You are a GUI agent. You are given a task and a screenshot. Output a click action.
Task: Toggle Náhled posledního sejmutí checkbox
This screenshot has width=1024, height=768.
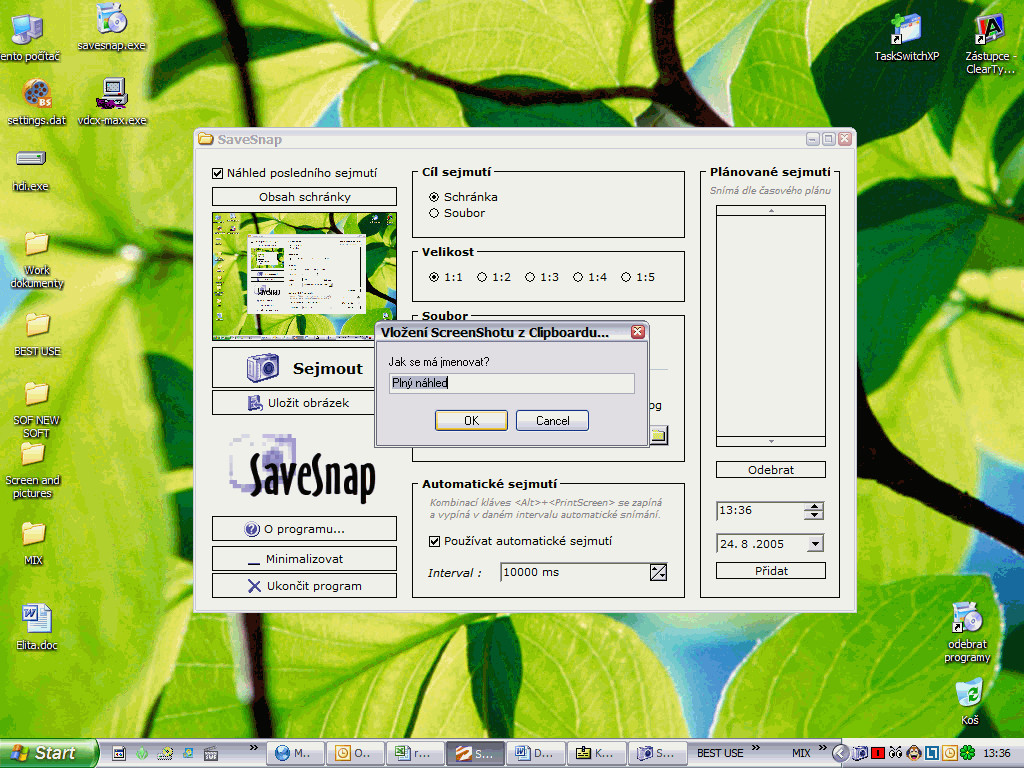[217, 173]
